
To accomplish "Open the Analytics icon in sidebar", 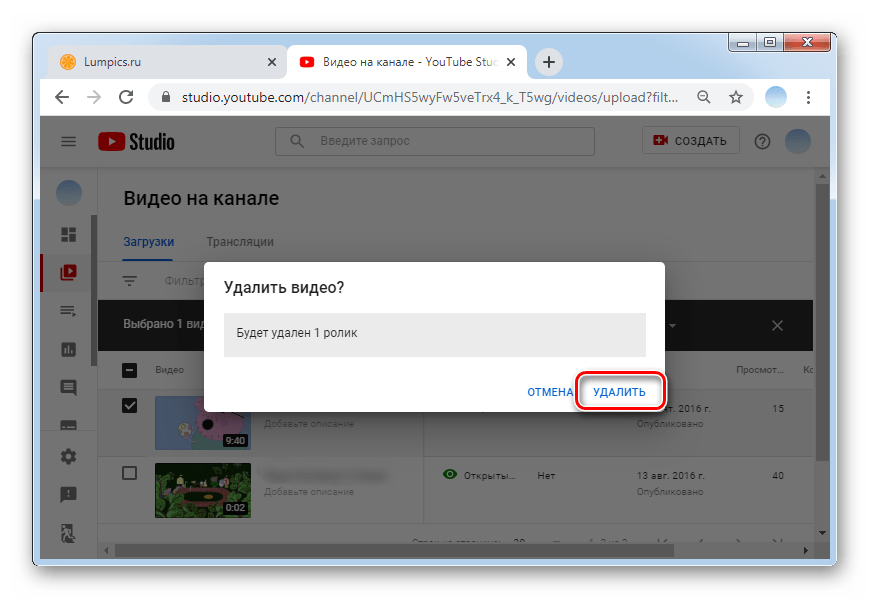I will coord(69,349).
